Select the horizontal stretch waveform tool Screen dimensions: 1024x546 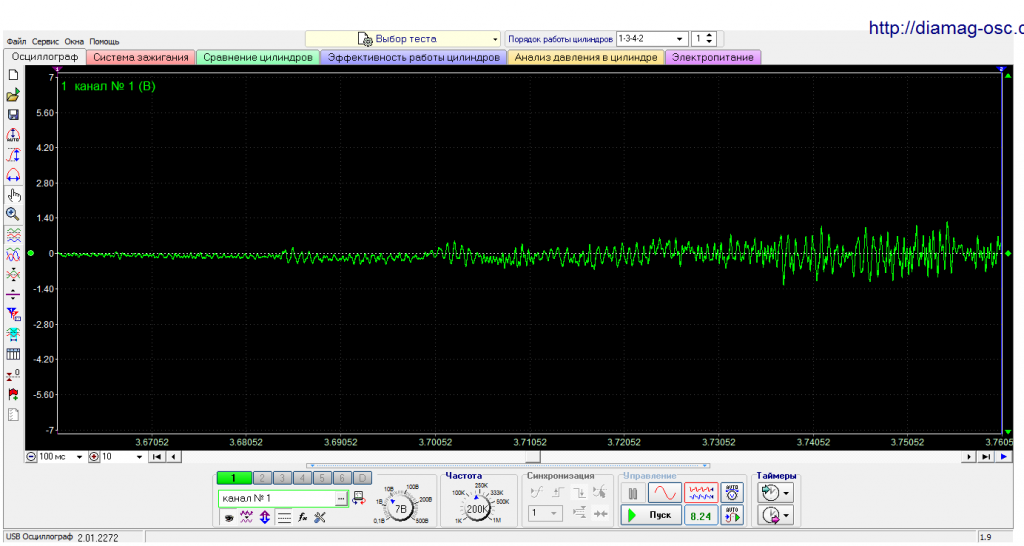point(13,175)
